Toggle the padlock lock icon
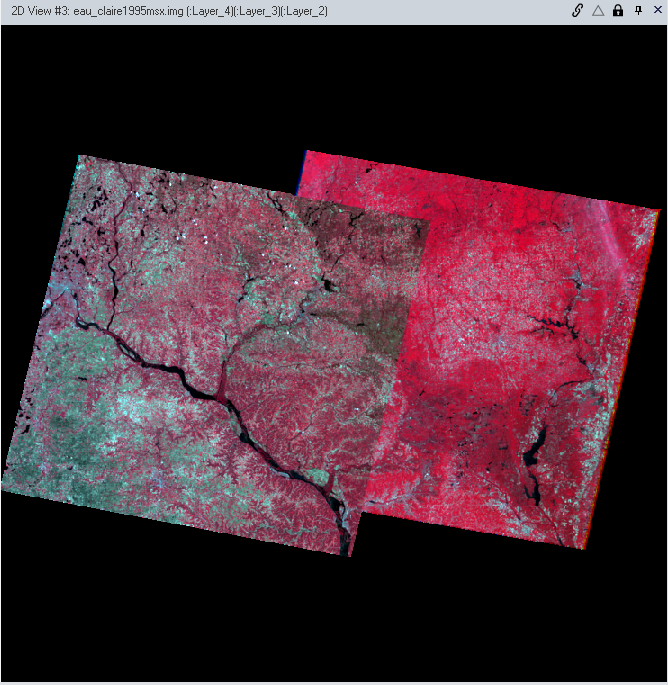668x685 pixels. (x=618, y=10)
